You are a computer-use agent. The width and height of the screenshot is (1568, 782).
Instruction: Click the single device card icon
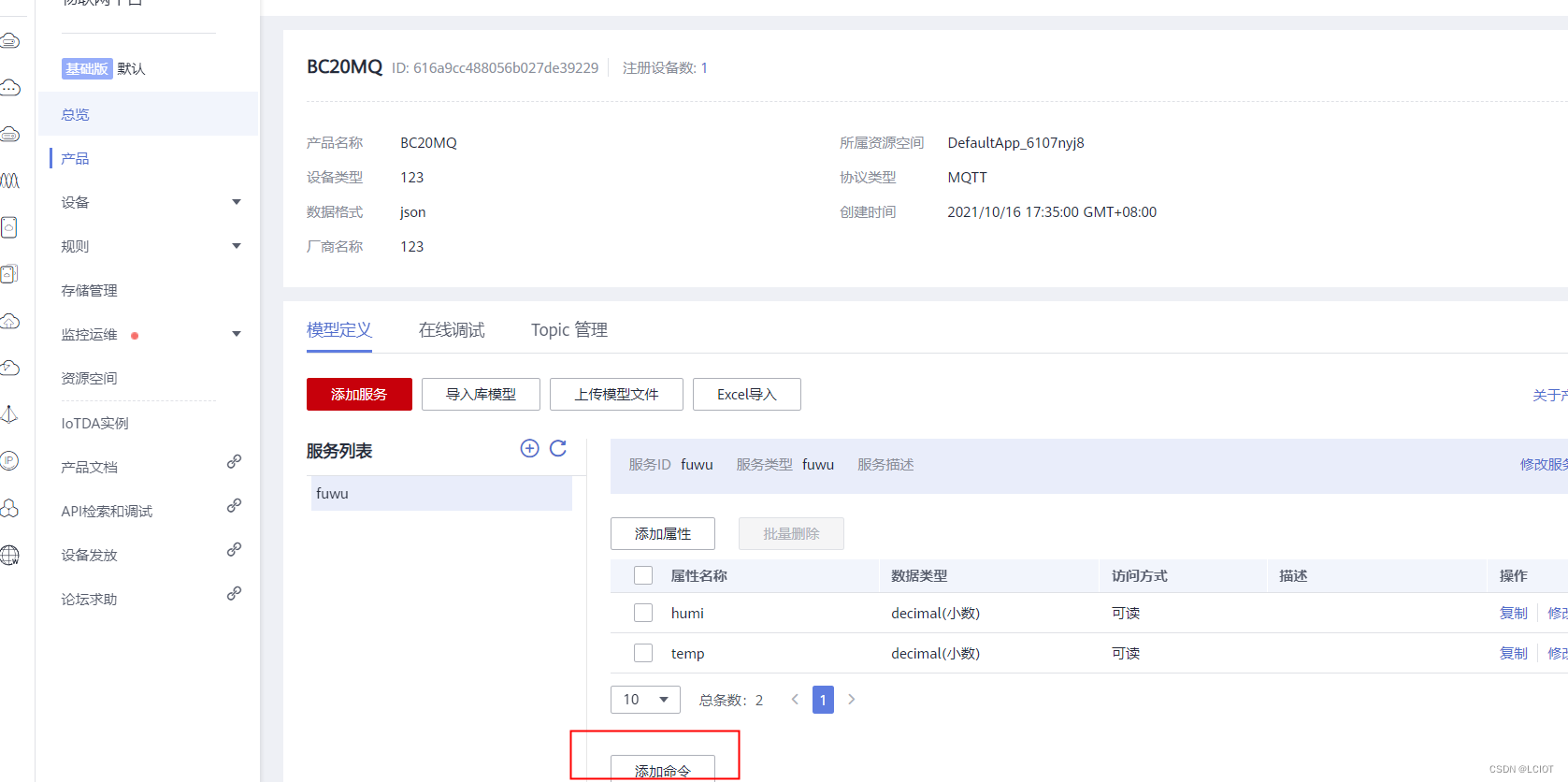click(9, 227)
